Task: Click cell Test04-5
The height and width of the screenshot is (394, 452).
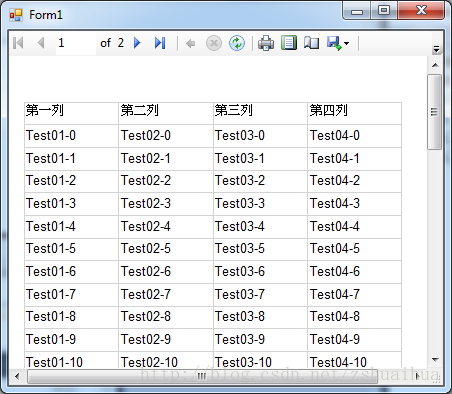Action: click(354, 249)
